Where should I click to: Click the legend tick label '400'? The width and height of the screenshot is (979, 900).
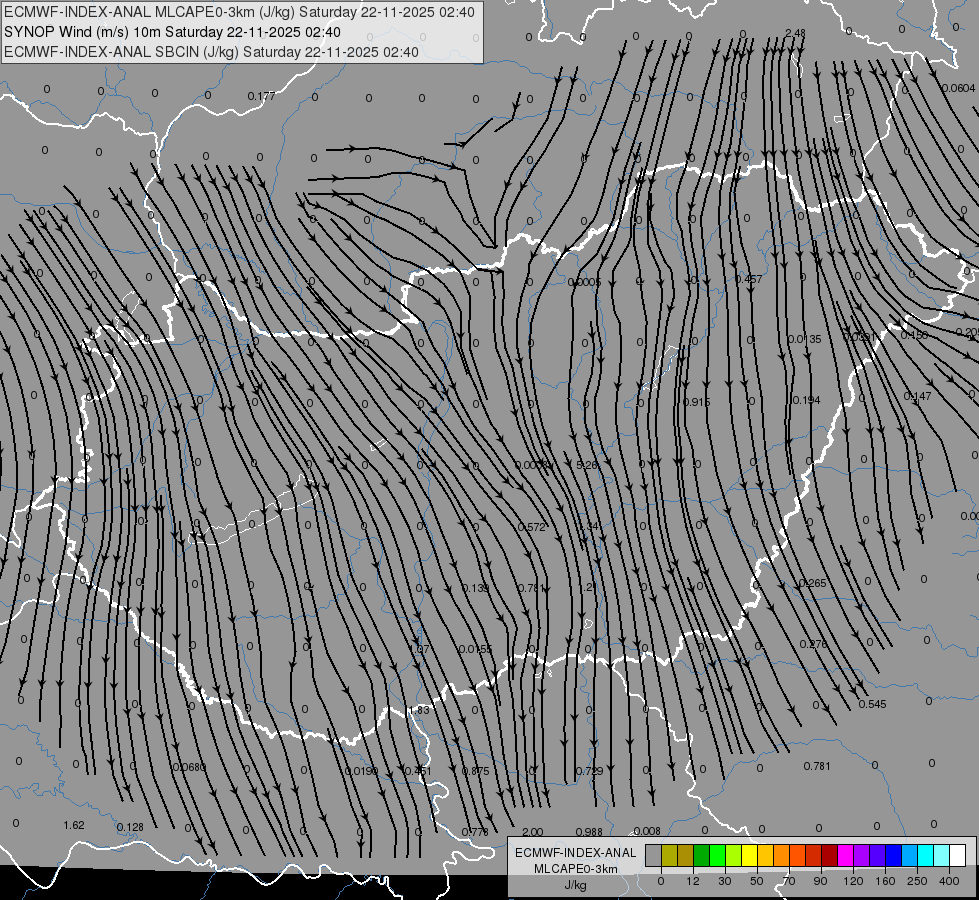(x=949, y=881)
